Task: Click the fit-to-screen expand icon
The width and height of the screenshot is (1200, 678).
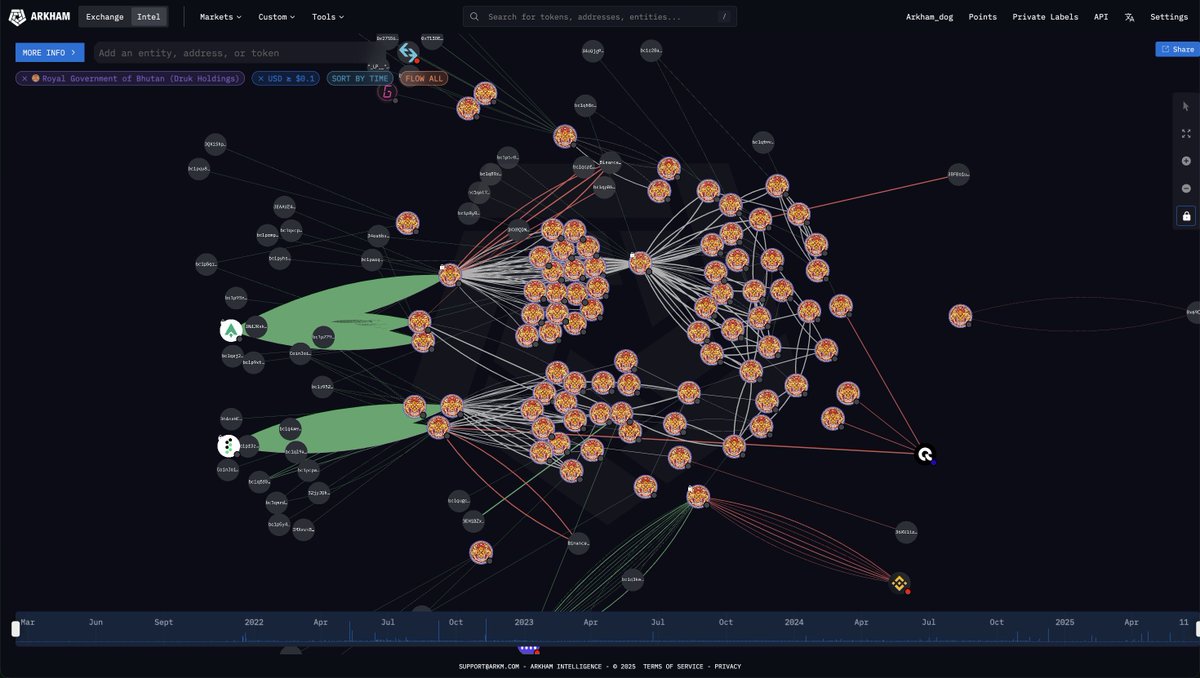Action: coord(1186,133)
